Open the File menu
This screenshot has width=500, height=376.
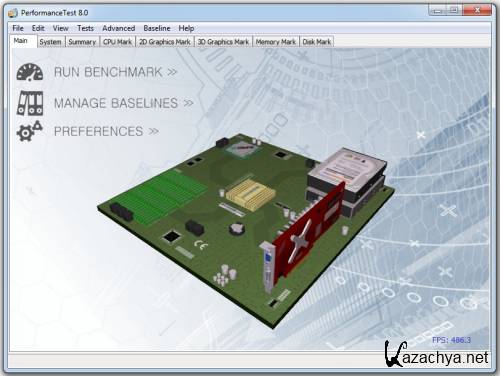click(x=18, y=28)
